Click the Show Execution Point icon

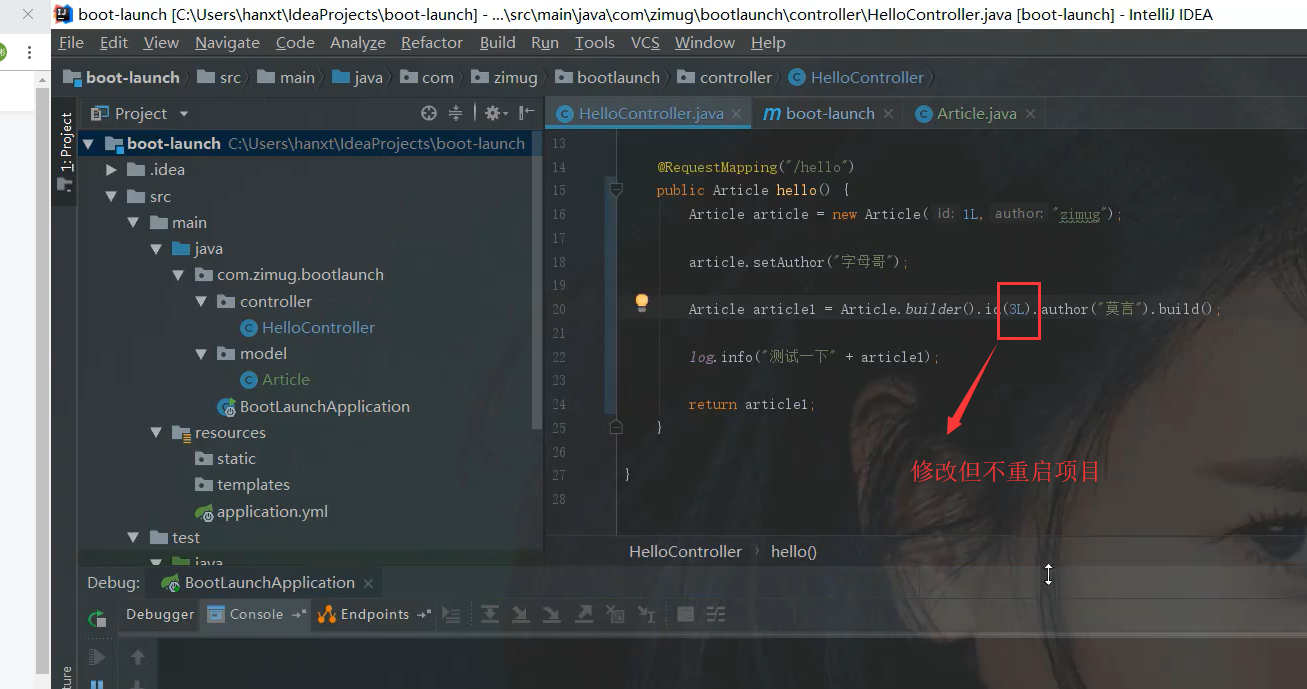[451, 615]
